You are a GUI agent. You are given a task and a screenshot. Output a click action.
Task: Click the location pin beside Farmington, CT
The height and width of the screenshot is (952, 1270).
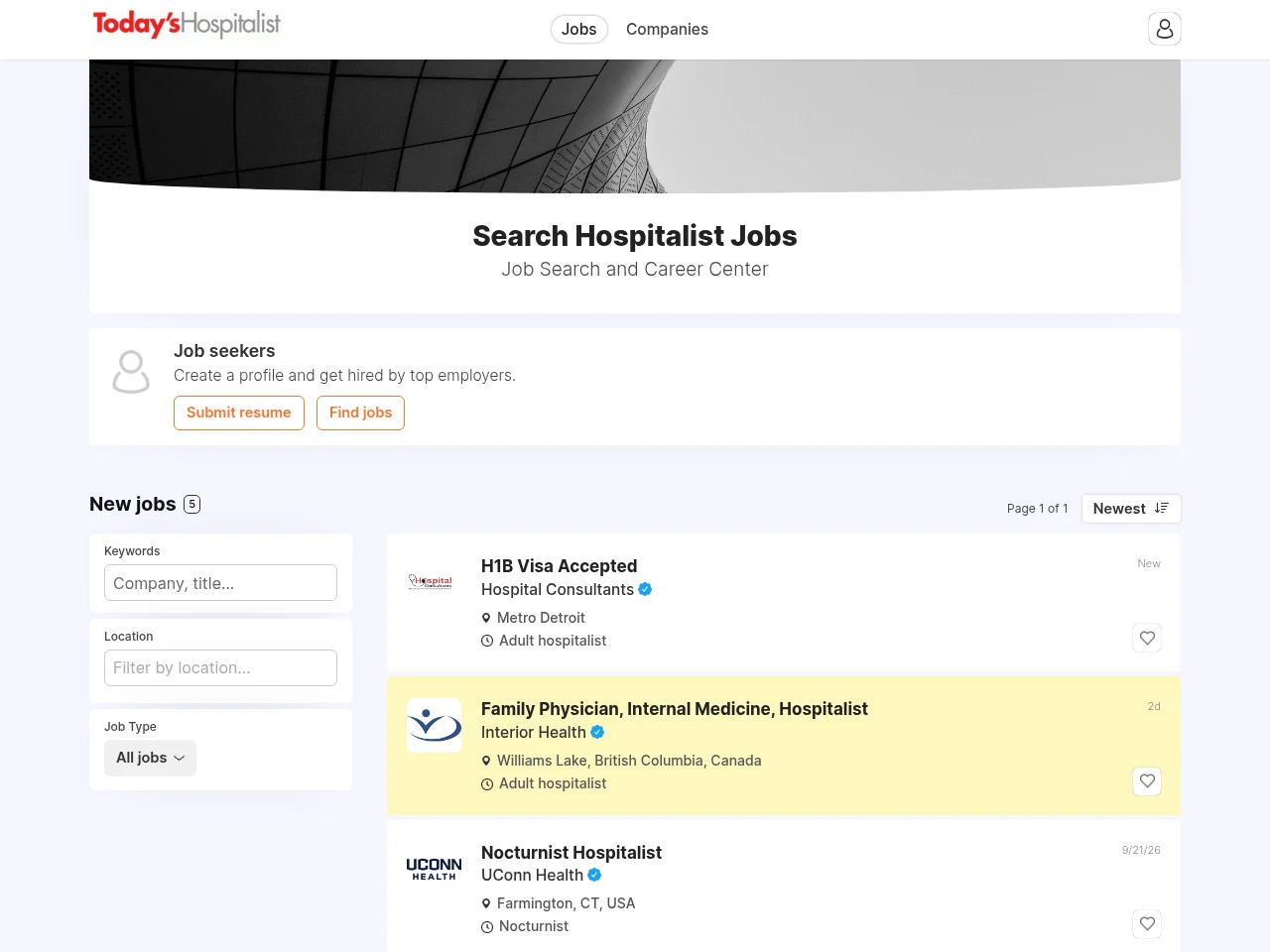coord(486,903)
